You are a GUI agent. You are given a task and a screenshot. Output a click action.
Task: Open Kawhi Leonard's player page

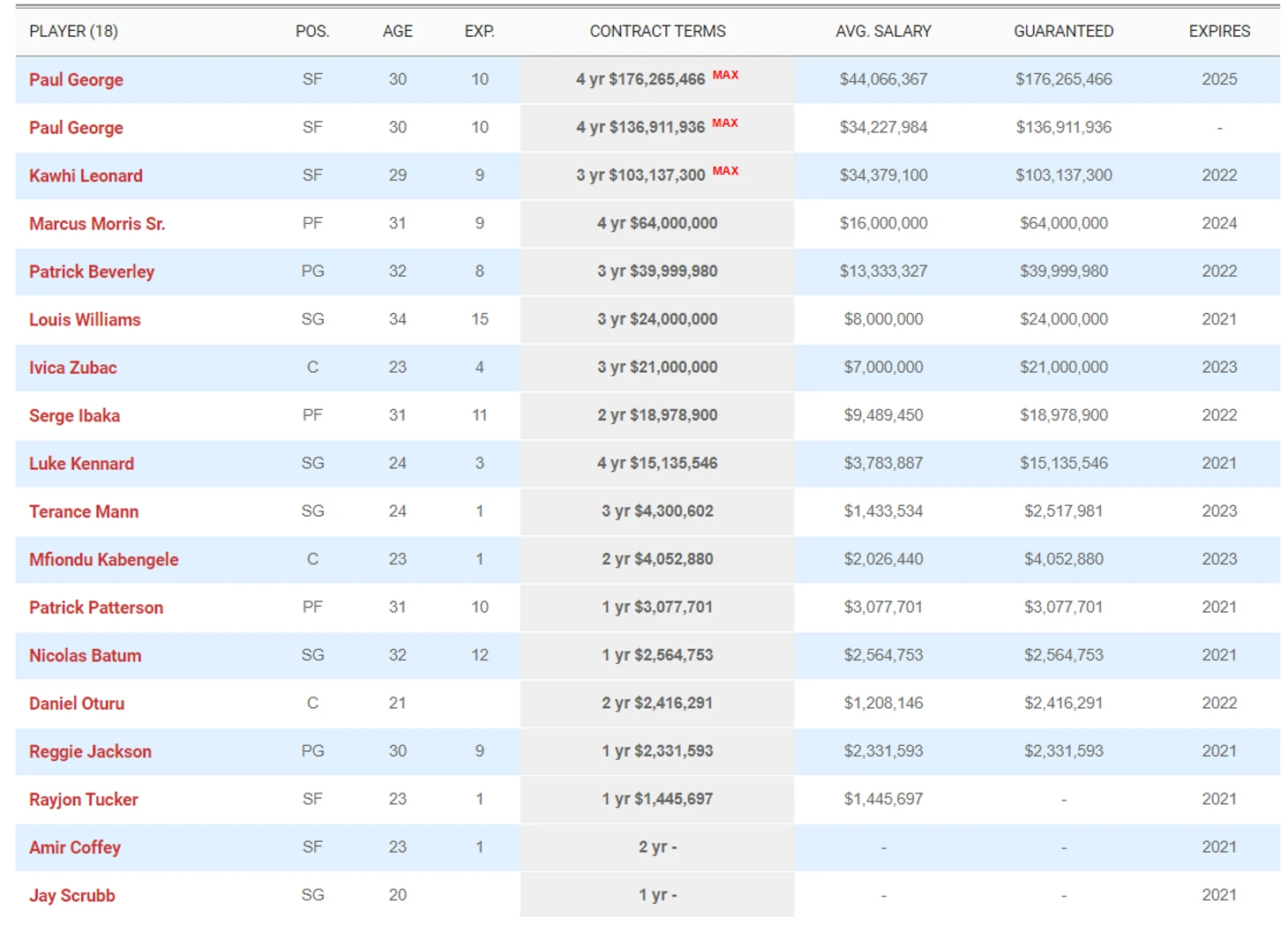pyautogui.click(x=86, y=175)
